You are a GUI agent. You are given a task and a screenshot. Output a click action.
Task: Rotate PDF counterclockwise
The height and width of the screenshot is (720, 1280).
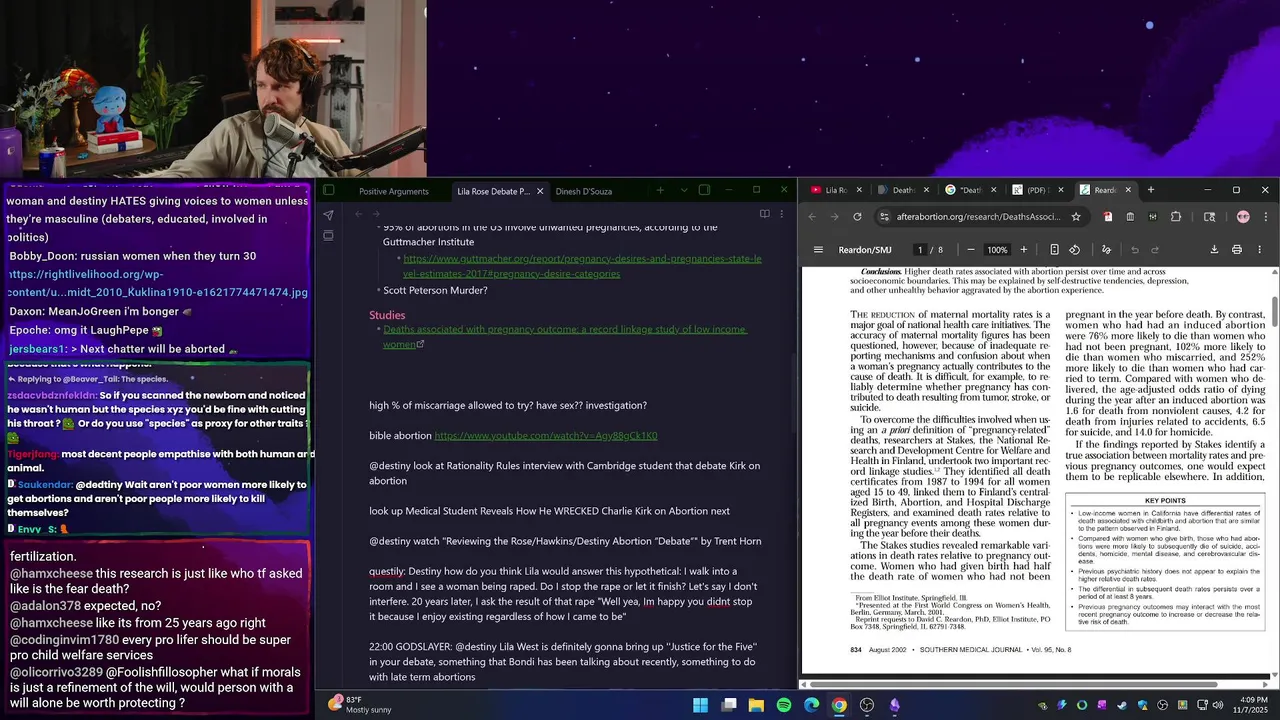[x=1074, y=250]
